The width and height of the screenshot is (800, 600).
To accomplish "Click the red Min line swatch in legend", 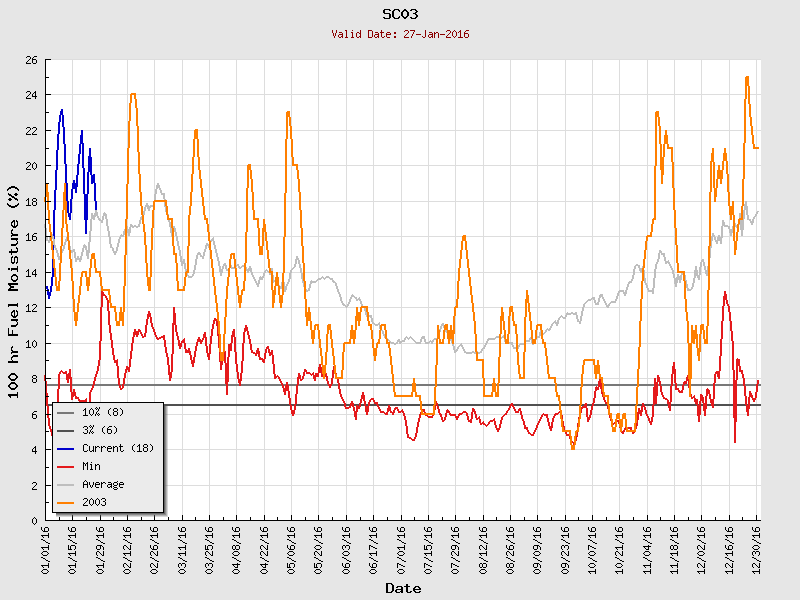I will click(66, 466).
